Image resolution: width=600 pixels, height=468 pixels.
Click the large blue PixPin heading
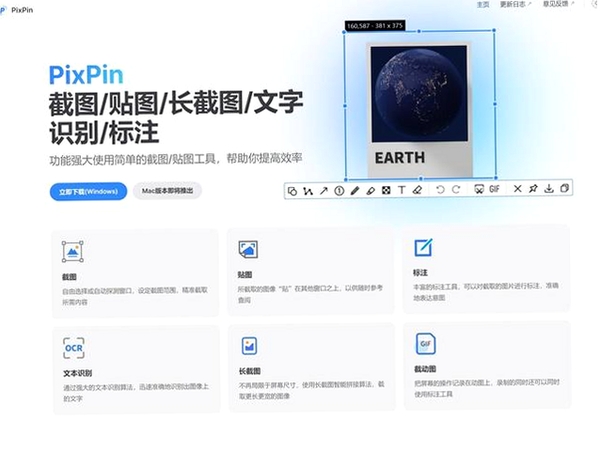86,75
